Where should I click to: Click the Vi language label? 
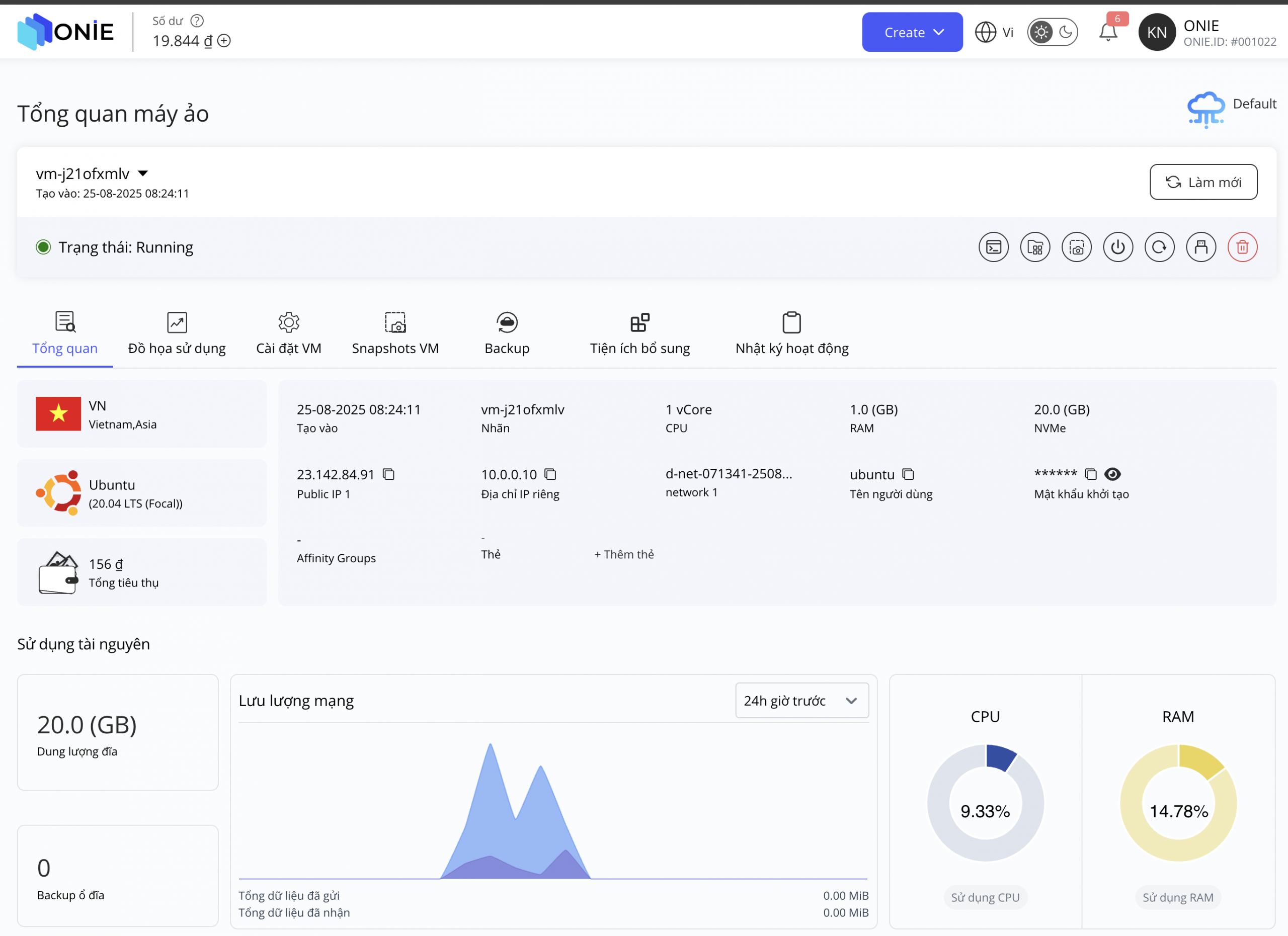pyautogui.click(x=1007, y=32)
